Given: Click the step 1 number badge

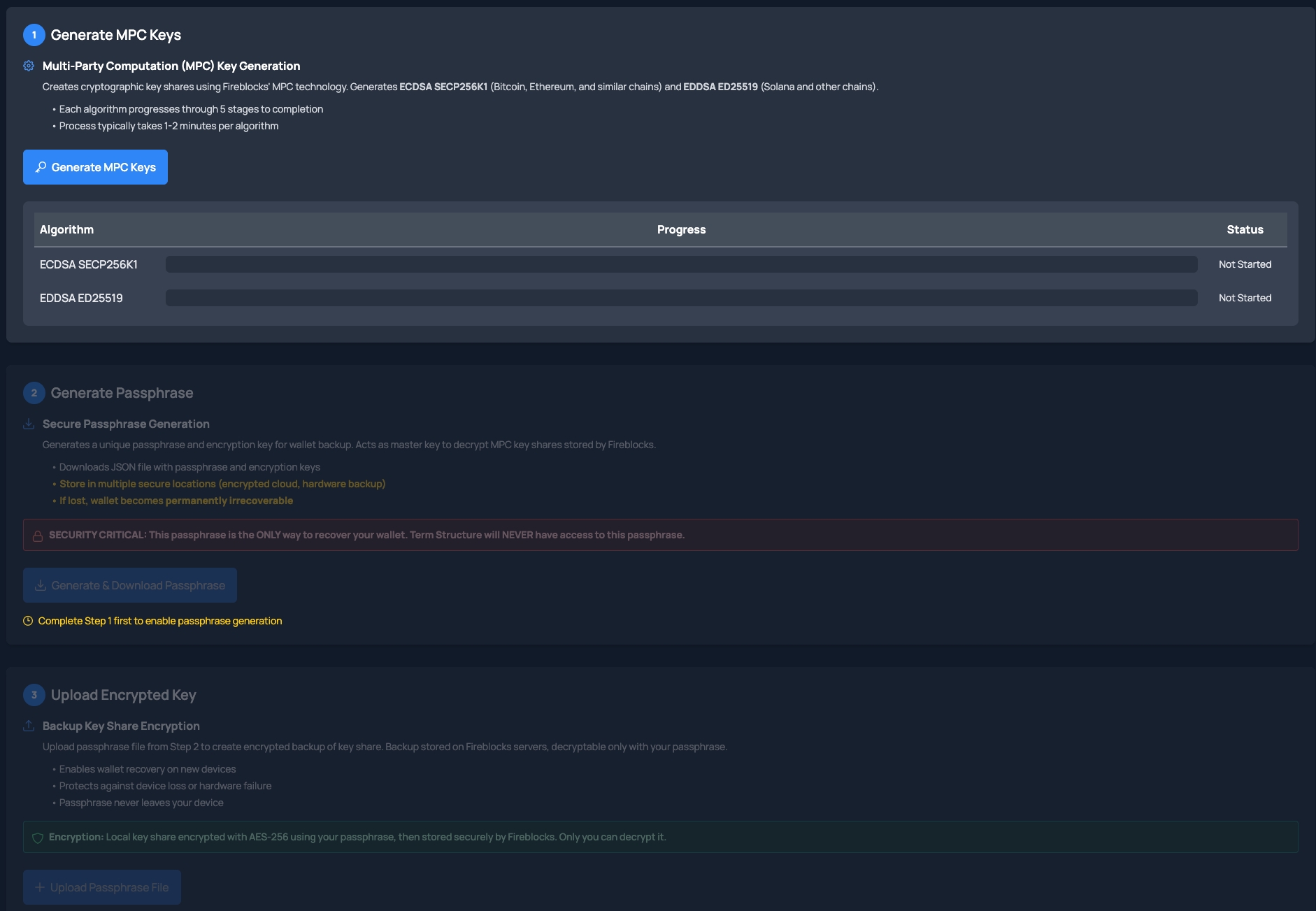Looking at the screenshot, I should pyautogui.click(x=34, y=35).
